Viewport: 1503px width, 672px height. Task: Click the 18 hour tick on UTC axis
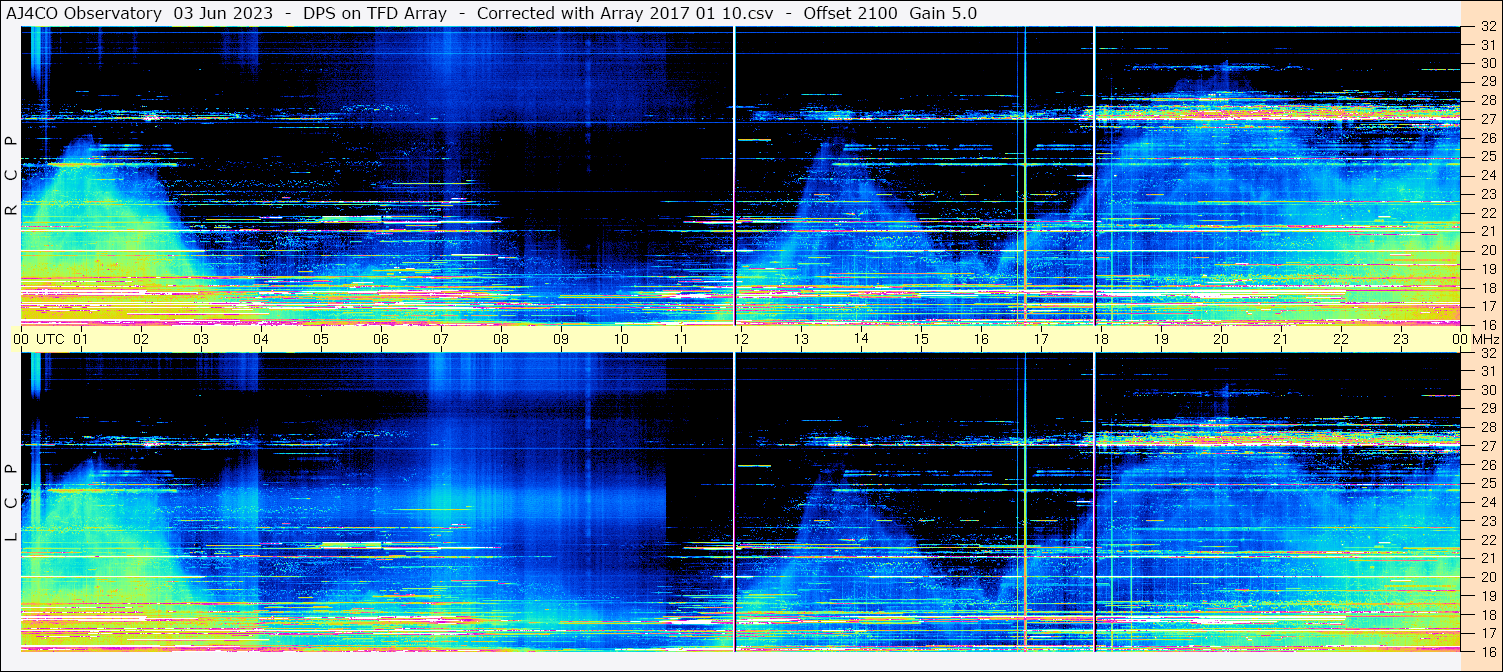point(1101,339)
